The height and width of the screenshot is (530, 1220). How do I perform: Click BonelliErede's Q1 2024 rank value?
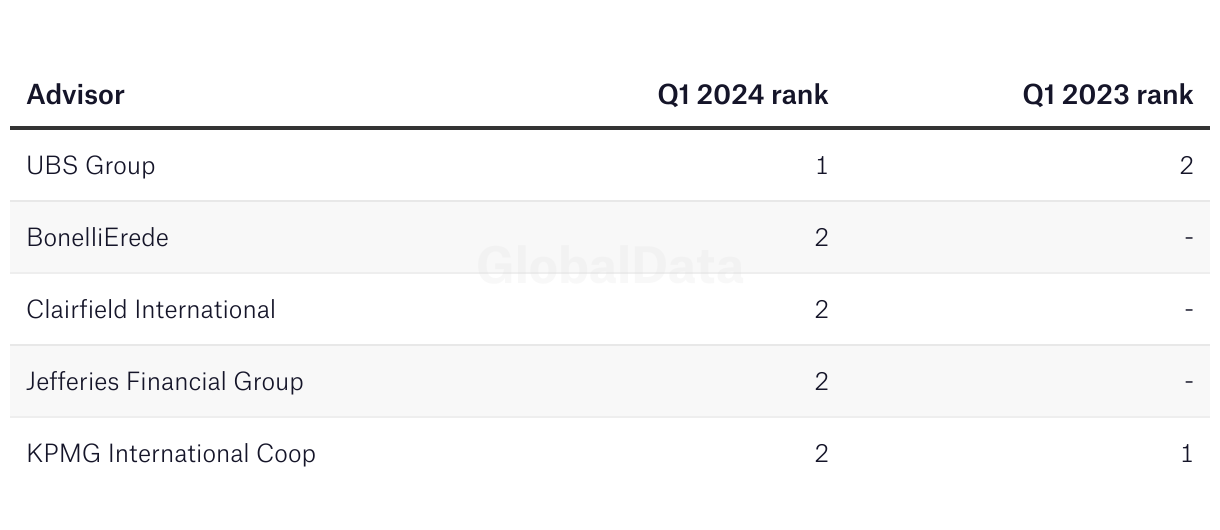822,237
